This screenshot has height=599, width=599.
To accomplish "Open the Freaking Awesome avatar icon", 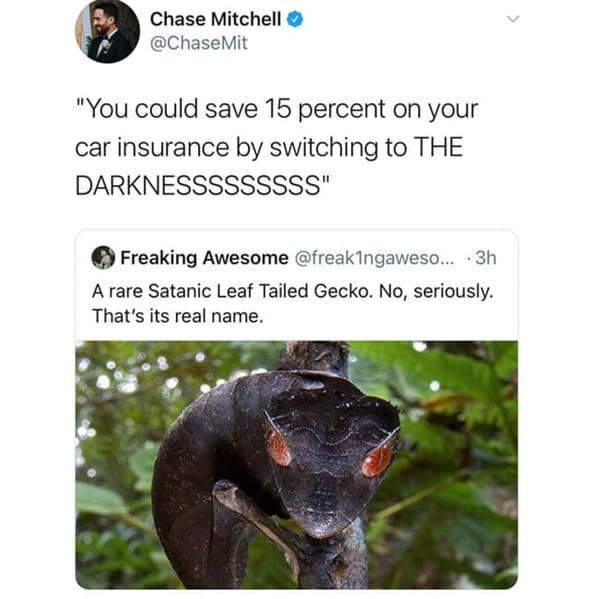I will coord(103,258).
